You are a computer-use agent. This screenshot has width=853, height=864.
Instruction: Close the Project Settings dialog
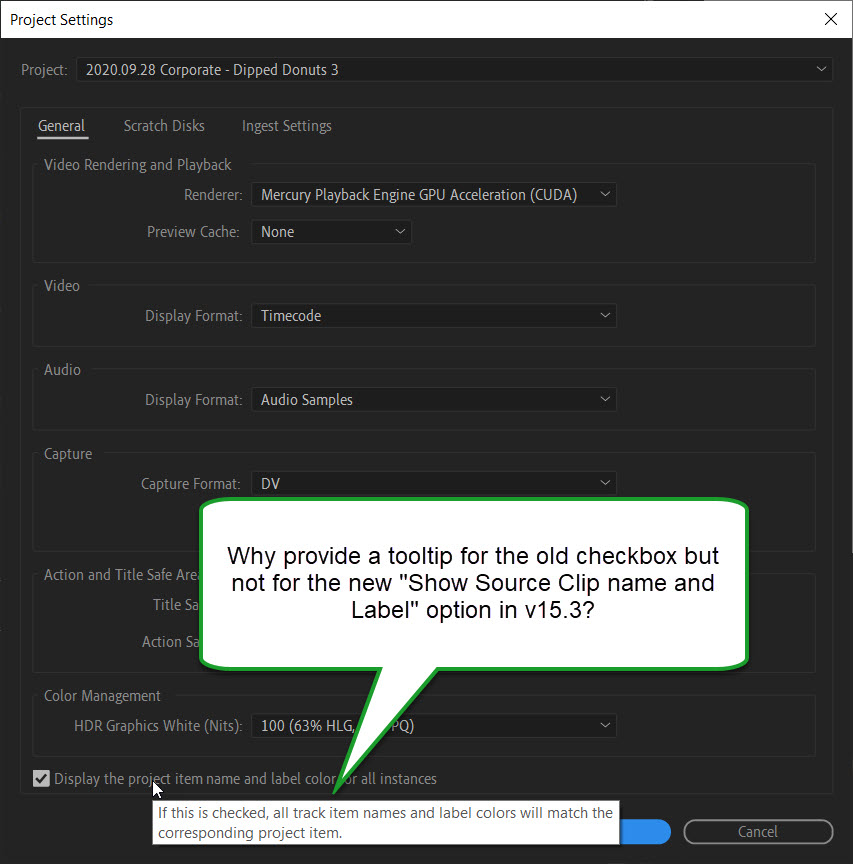[830, 19]
